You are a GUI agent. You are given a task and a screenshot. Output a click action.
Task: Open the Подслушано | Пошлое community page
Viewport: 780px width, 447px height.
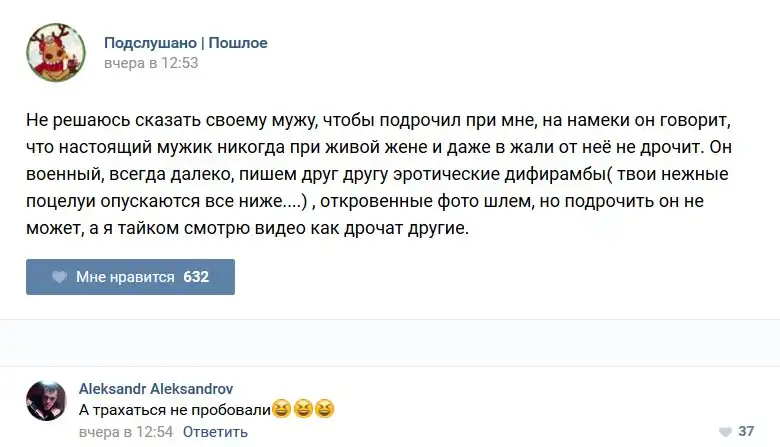[185, 43]
